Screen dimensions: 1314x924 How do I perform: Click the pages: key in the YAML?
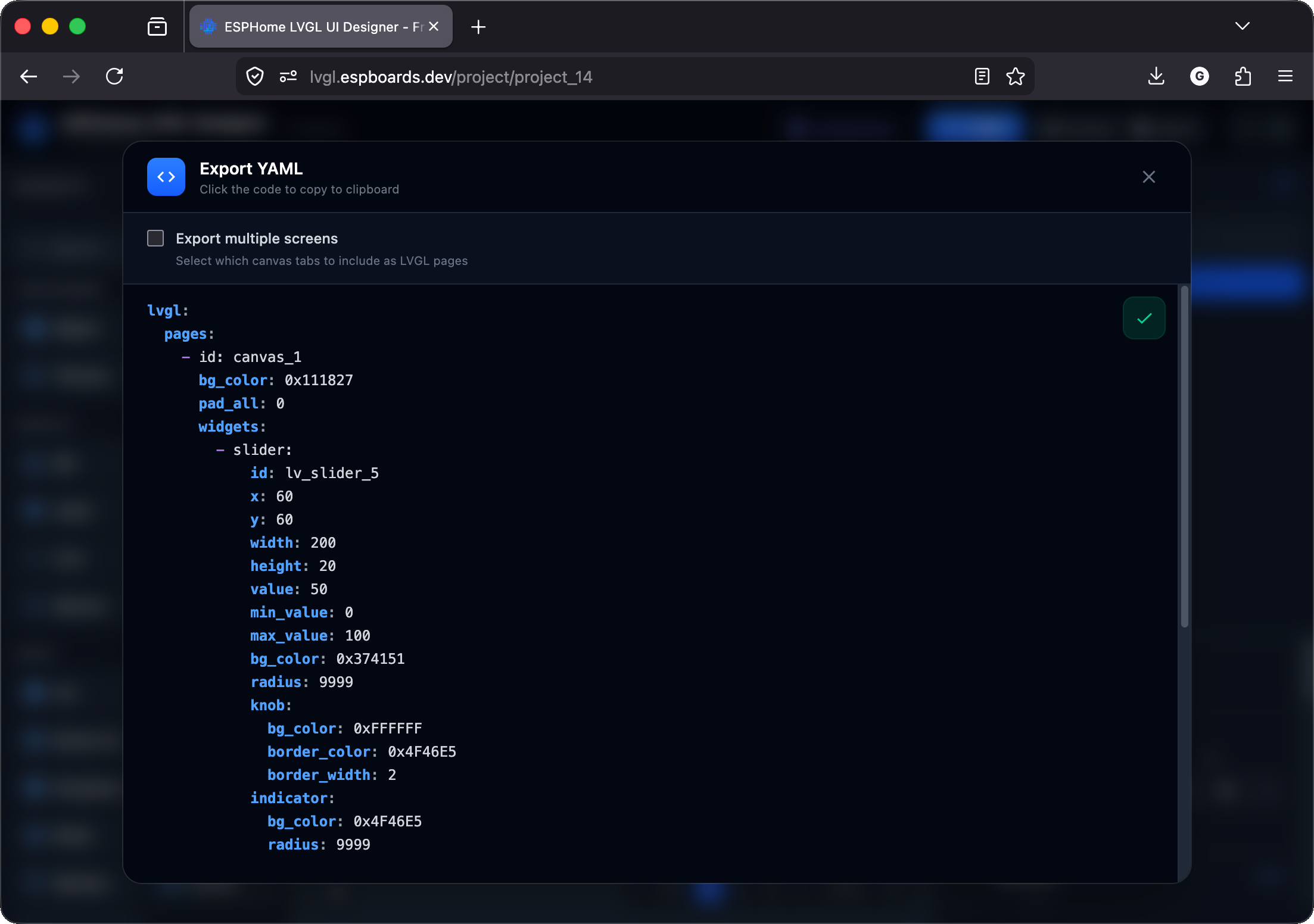tap(189, 333)
